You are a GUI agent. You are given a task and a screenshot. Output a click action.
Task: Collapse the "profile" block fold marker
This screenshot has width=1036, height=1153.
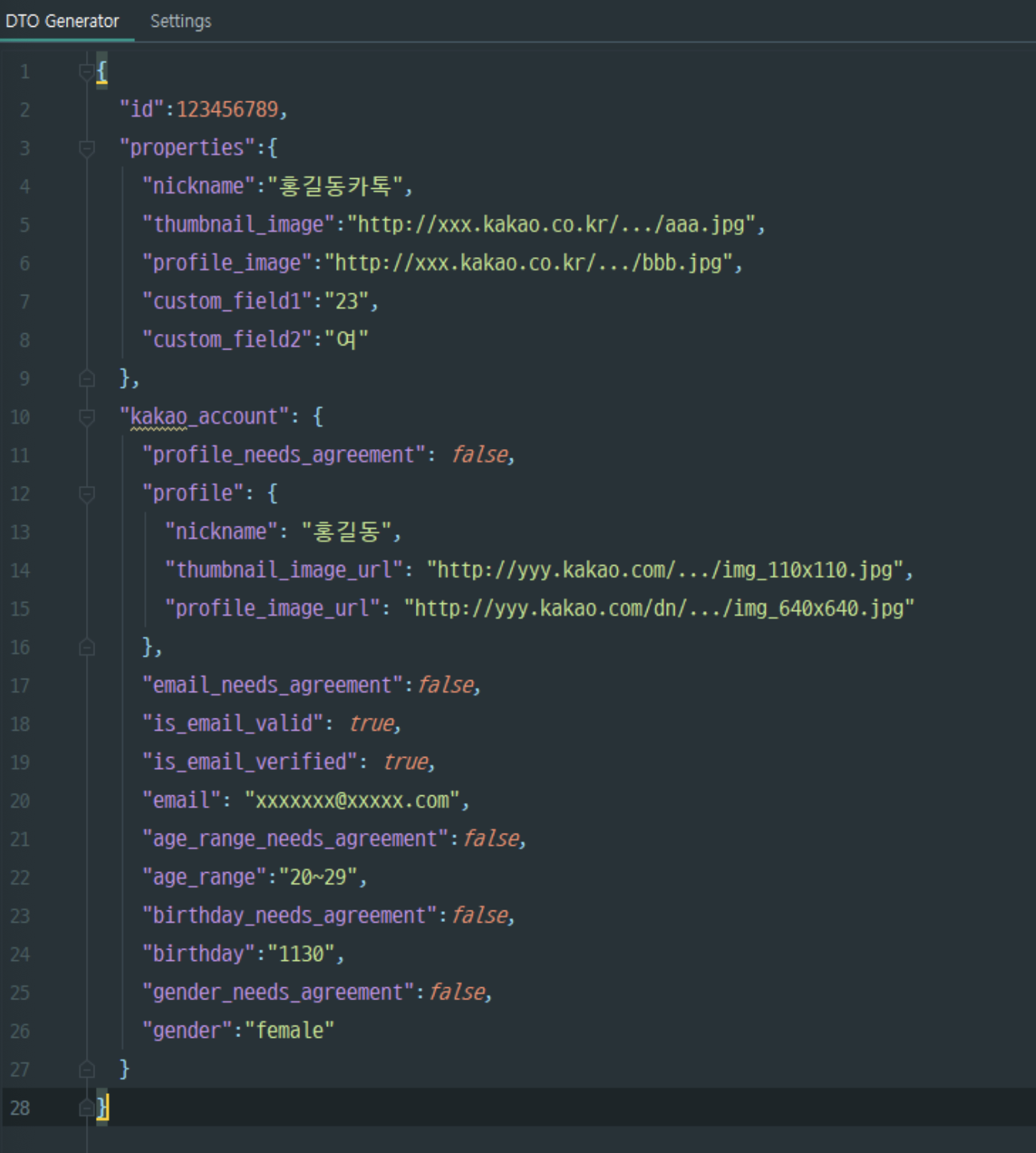[x=87, y=494]
